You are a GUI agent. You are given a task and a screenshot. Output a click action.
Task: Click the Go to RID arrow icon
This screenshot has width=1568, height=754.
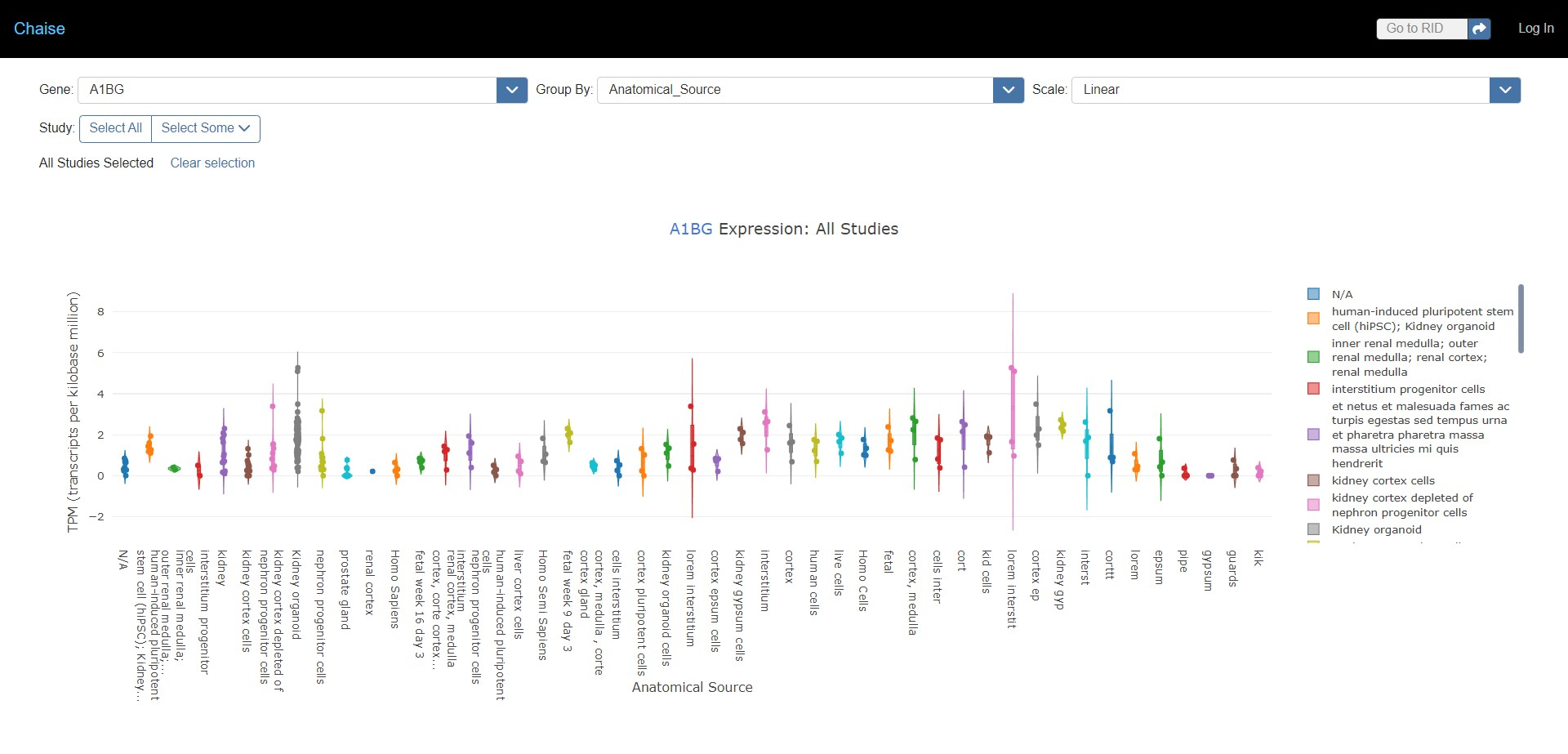pyautogui.click(x=1478, y=28)
